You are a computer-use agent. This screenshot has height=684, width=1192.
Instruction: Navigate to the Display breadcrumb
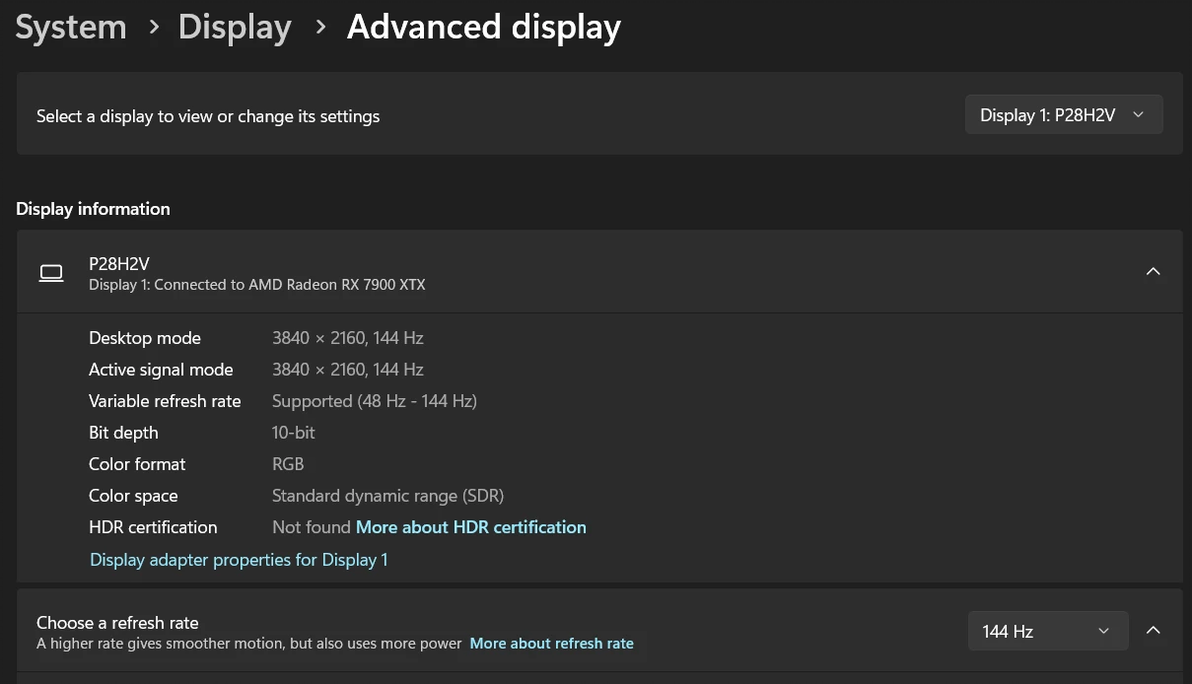pos(235,27)
